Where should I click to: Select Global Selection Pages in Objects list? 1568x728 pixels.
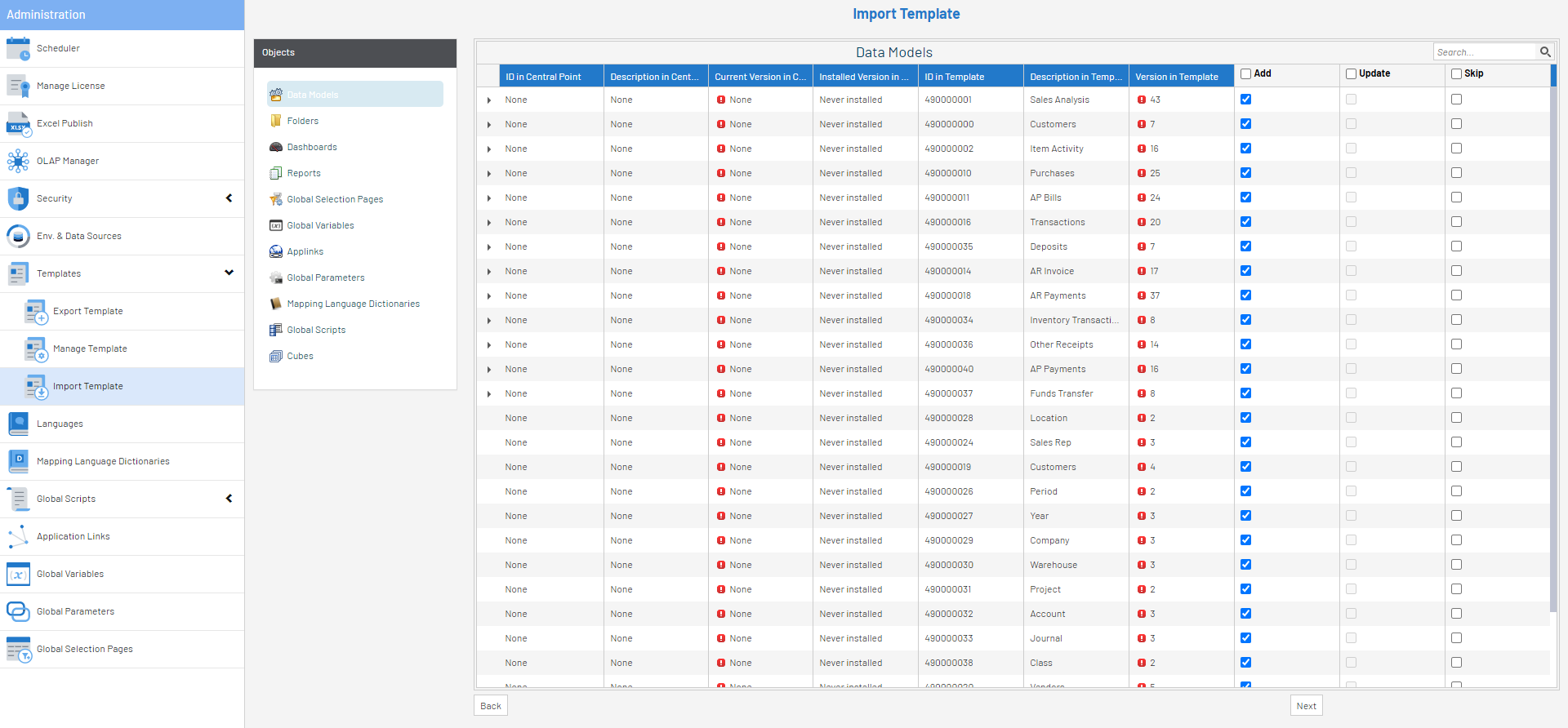pos(335,200)
